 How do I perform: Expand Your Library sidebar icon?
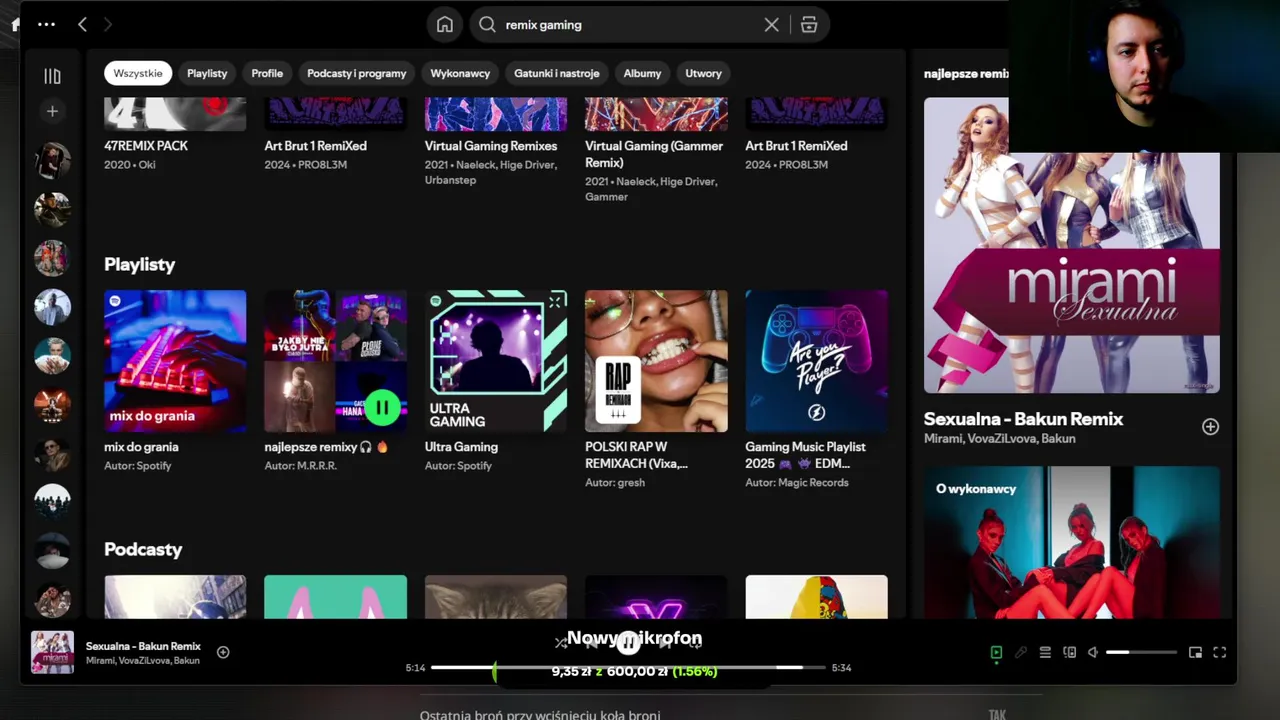click(52, 76)
